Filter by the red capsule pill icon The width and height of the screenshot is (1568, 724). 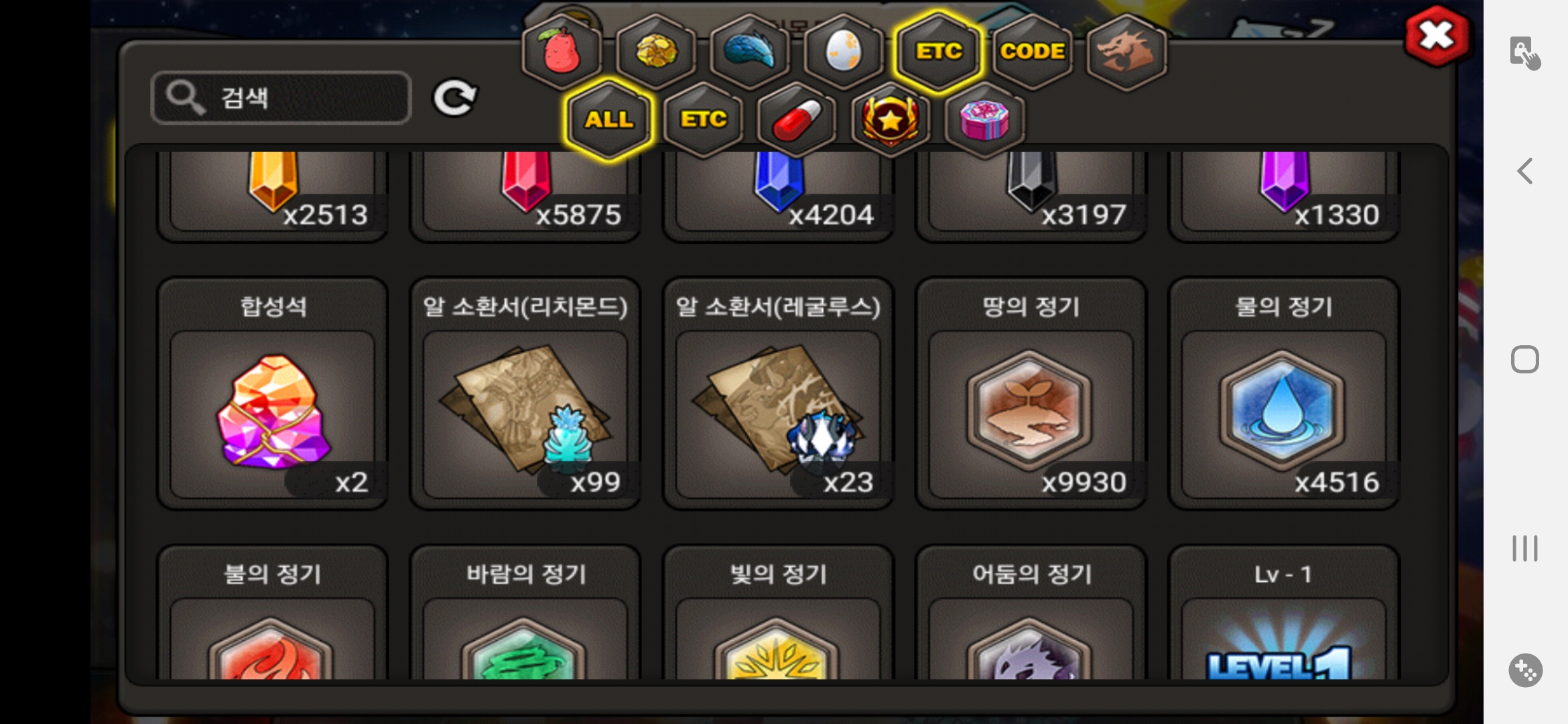click(797, 120)
